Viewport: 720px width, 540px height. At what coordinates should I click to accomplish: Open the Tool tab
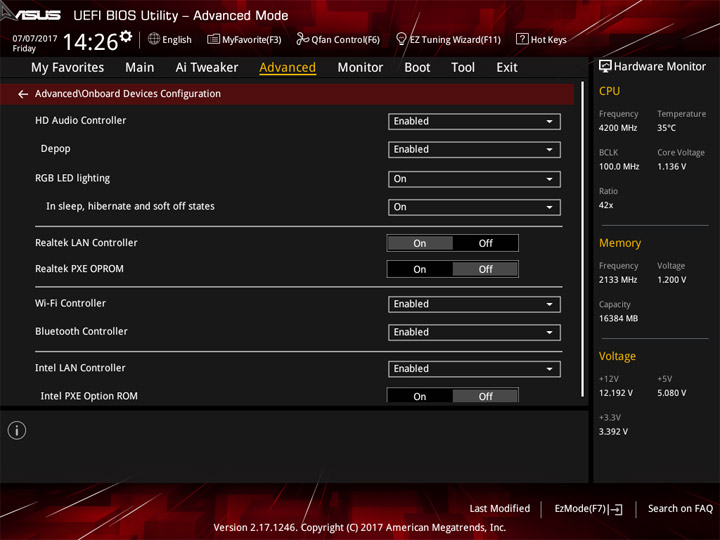coord(463,68)
